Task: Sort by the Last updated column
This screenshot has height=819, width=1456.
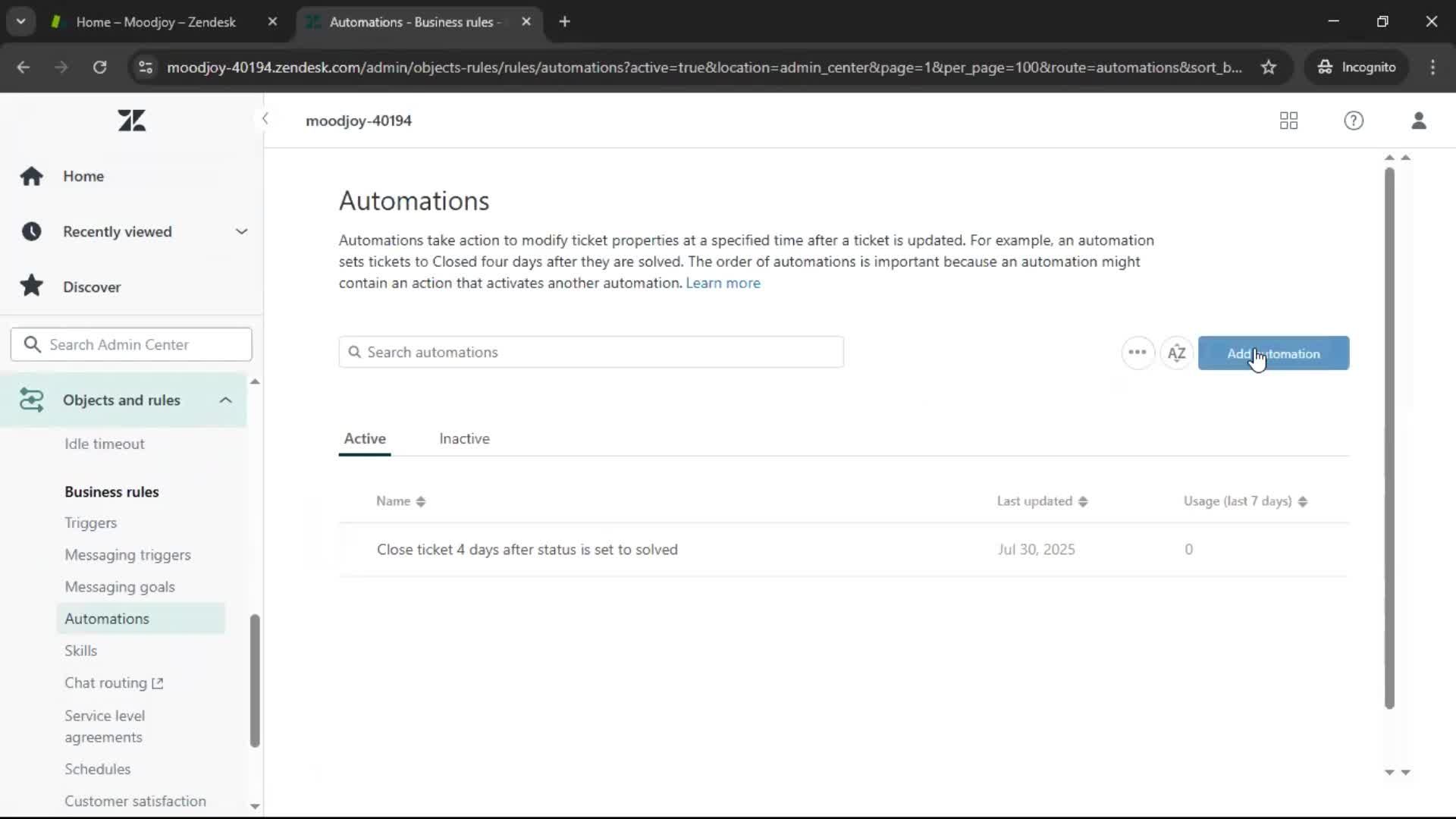Action: tap(1042, 501)
